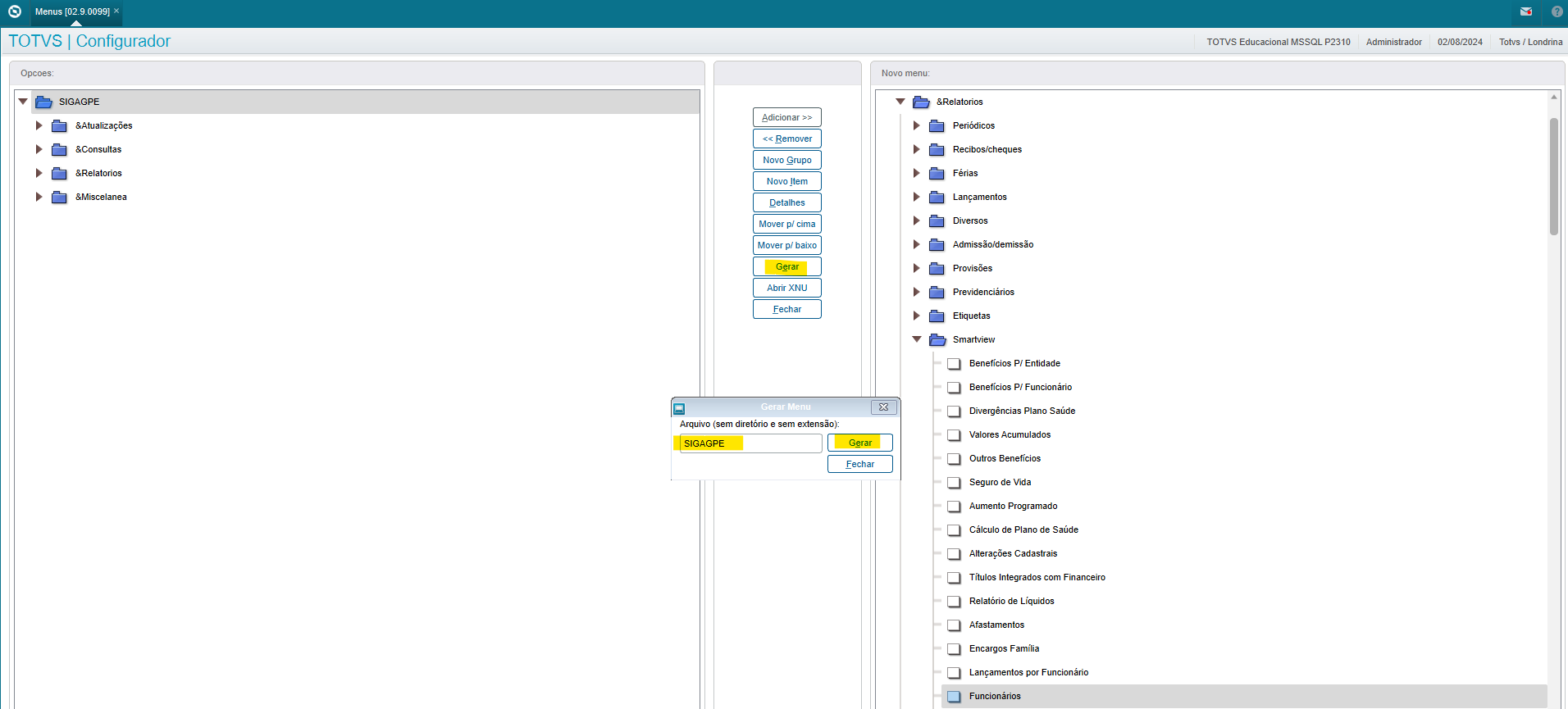Click the Novo menu &Relatorios folder icon
This screenshot has height=709, width=1568.
(921, 102)
